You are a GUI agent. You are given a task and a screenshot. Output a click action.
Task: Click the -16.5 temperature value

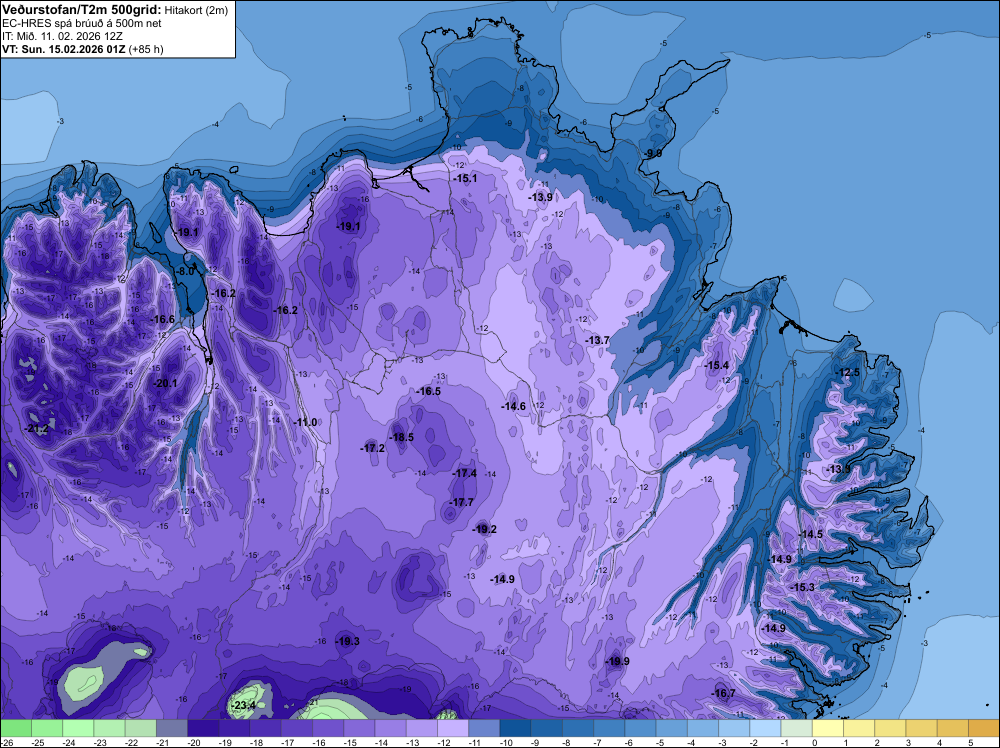click(428, 392)
